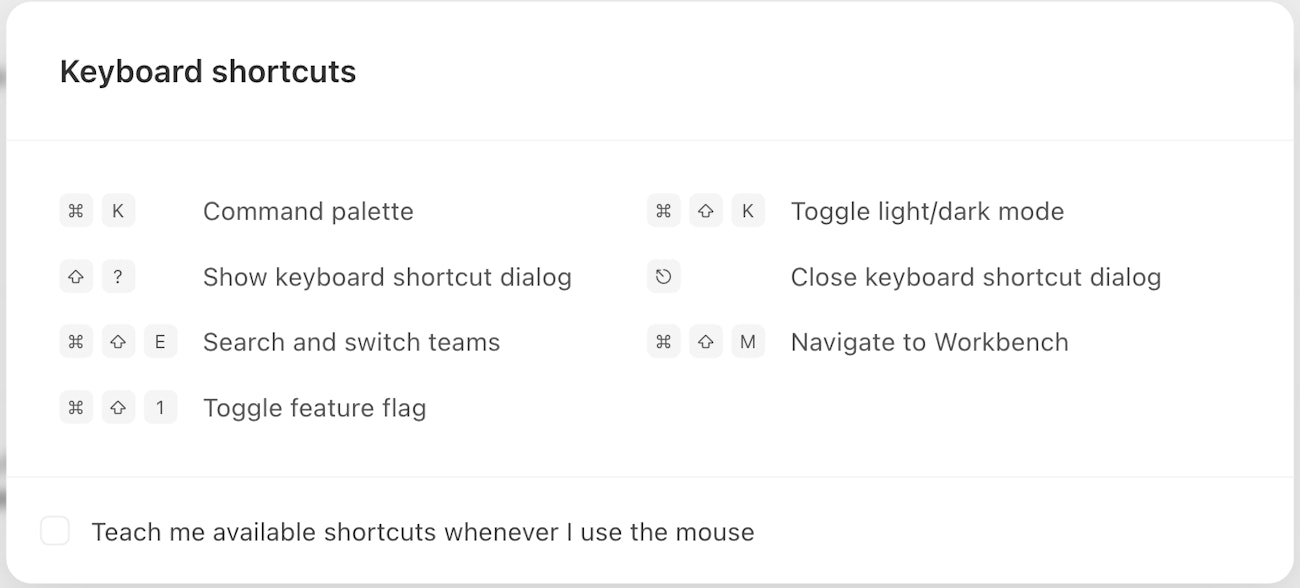Click Shift key icon for Show keyboard shortcut dialog
Viewport: 1300px width, 588px height.
click(76, 277)
